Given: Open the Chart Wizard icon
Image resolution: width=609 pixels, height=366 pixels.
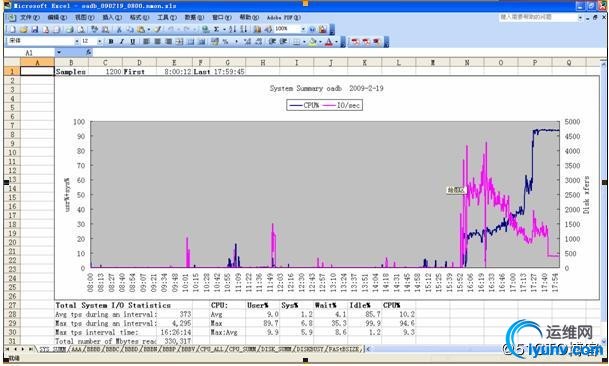Looking at the screenshot, I should [257, 29].
